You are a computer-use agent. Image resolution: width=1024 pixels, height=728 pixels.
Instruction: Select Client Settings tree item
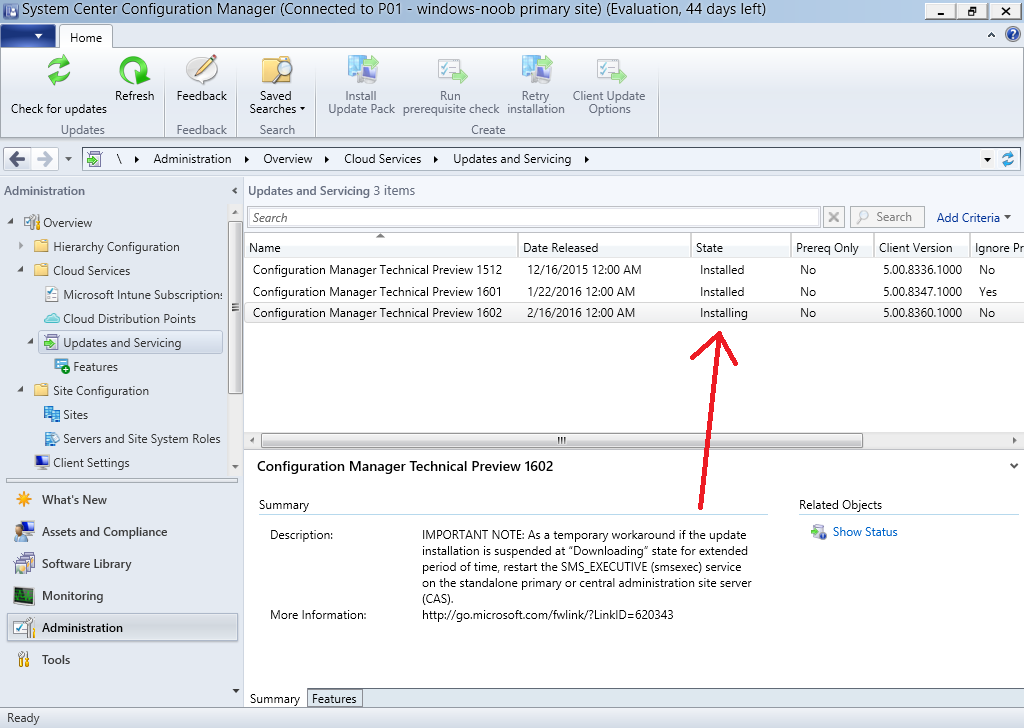82,463
